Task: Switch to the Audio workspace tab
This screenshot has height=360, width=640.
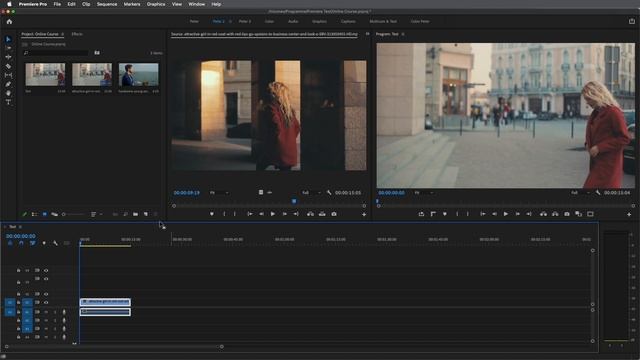Action: point(293,21)
